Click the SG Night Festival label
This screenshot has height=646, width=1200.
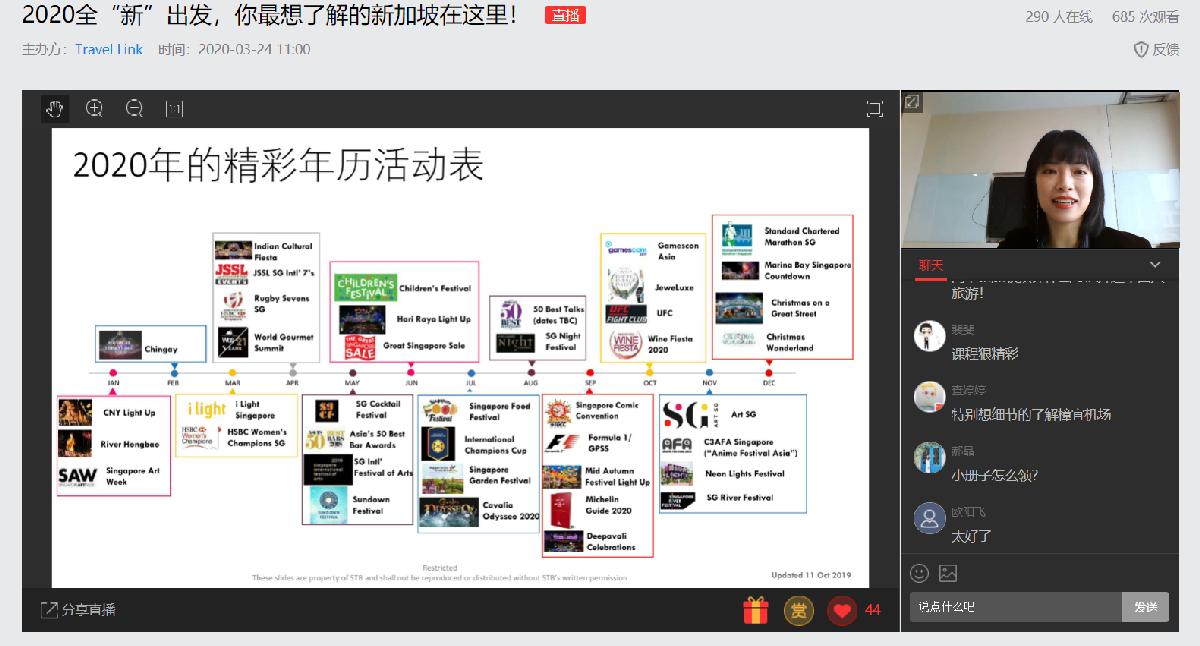pos(563,342)
